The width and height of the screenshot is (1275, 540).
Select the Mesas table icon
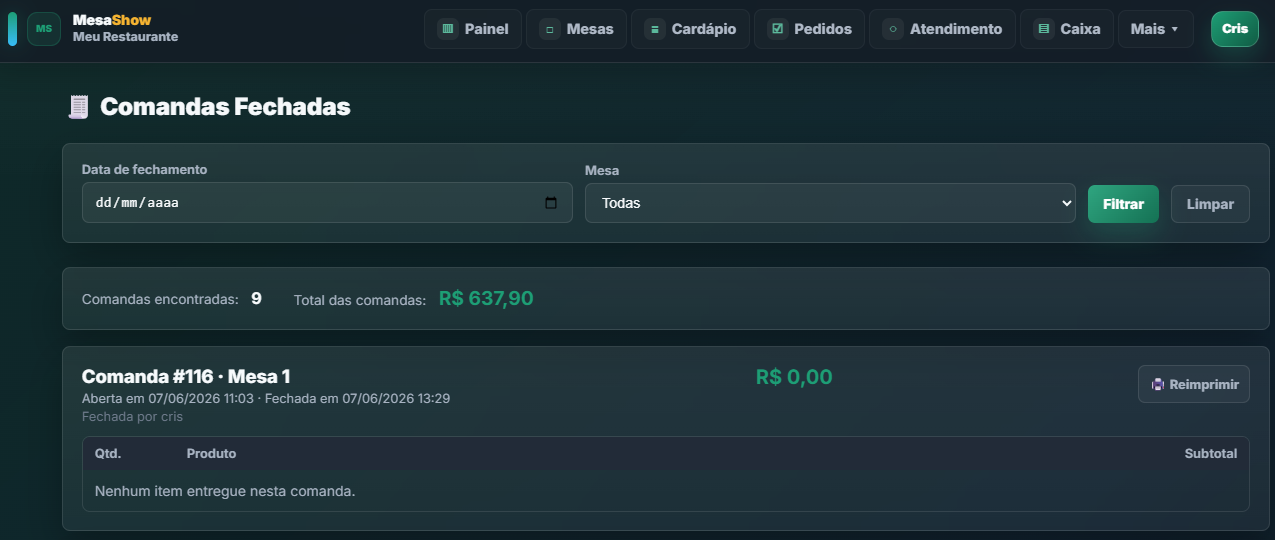click(549, 29)
